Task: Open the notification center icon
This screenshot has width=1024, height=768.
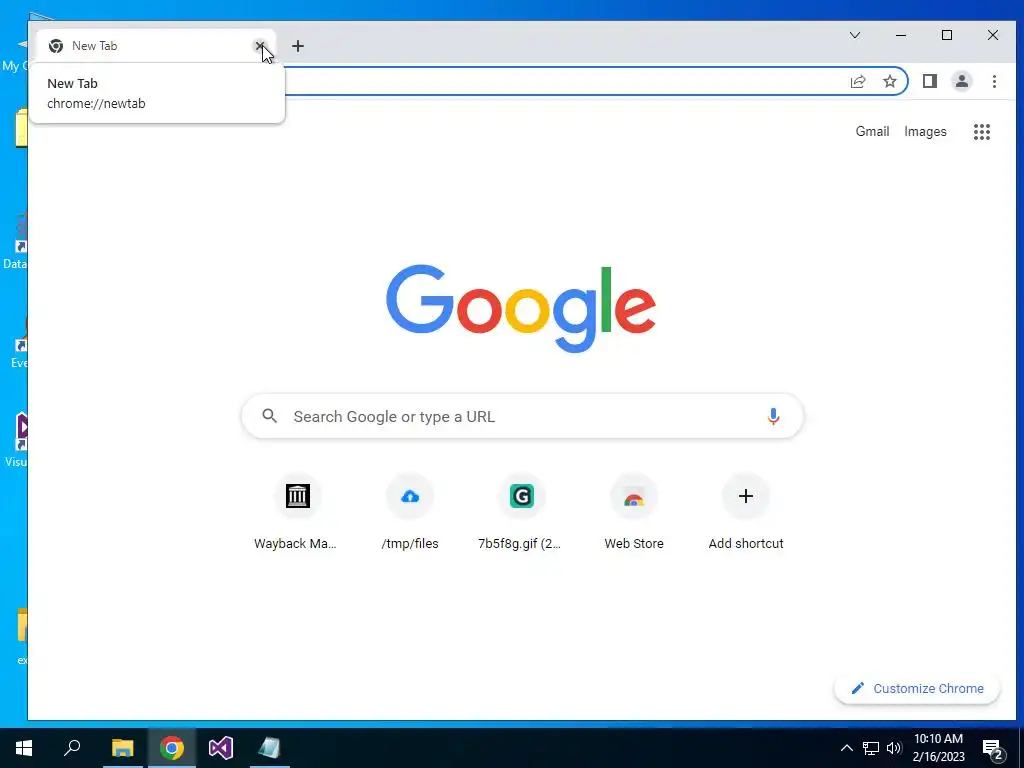Action: coord(993,749)
